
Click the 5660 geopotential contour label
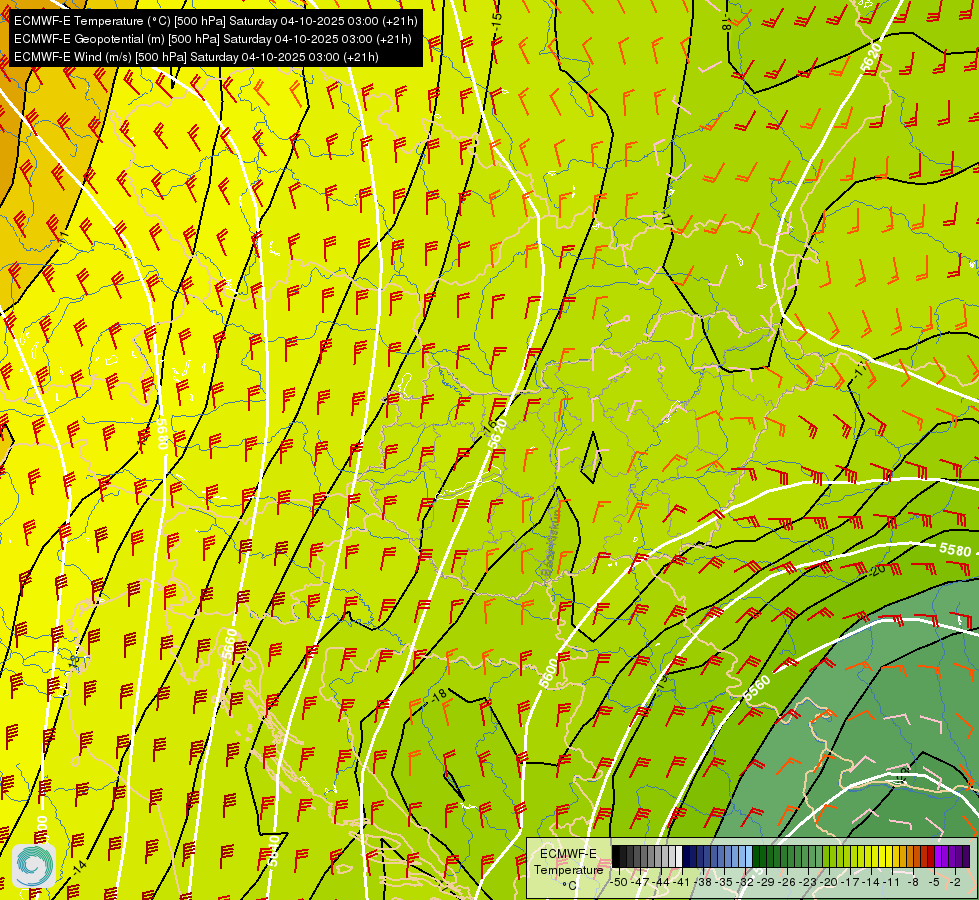[x=230, y=644]
